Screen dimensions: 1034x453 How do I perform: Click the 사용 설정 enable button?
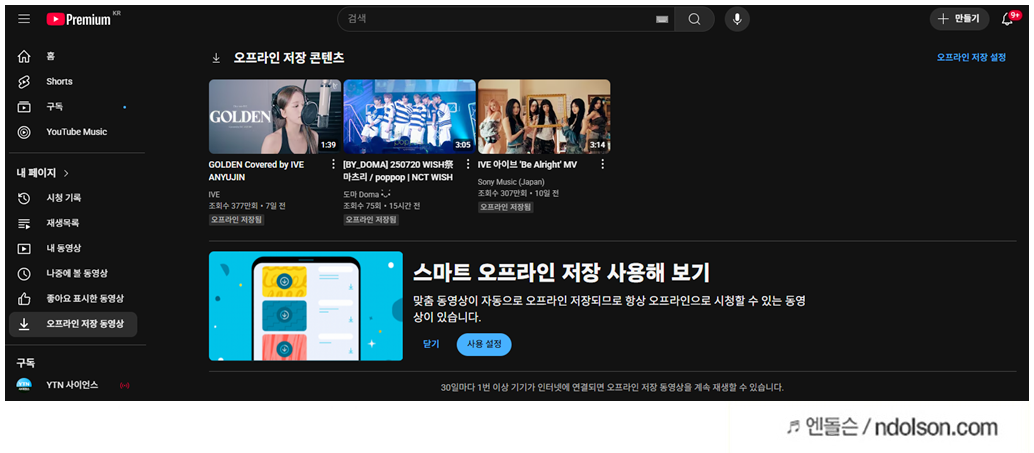484,344
